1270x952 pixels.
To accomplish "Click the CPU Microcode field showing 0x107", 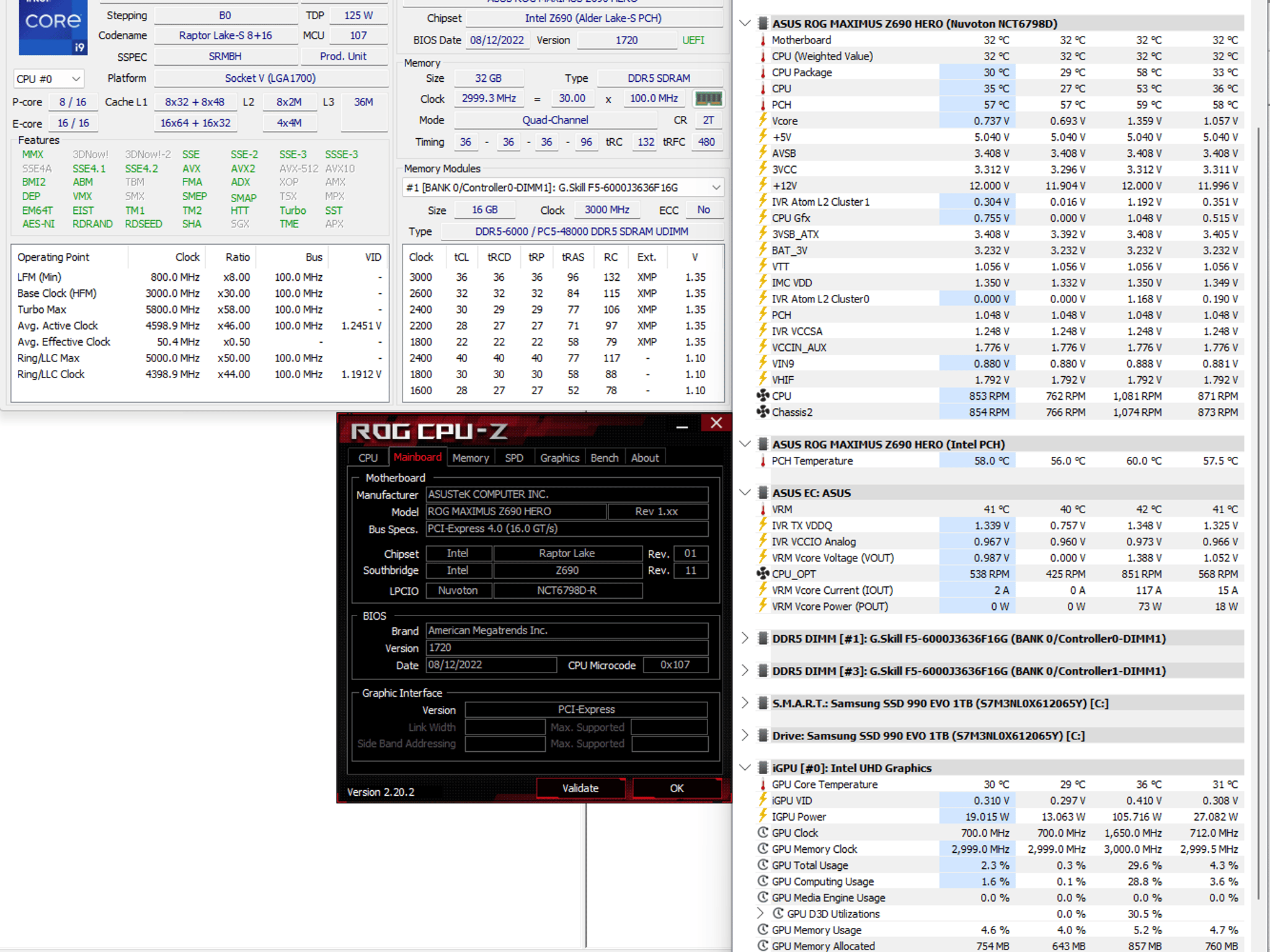I will pos(675,664).
